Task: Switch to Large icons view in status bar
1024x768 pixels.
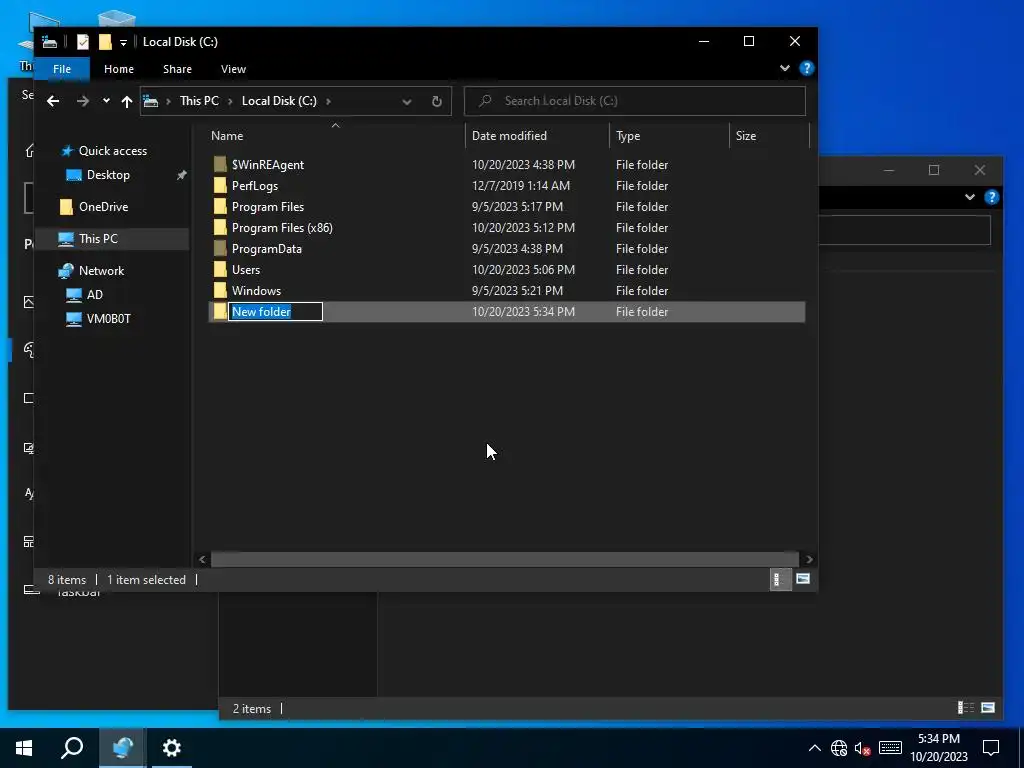Action: coord(803,579)
